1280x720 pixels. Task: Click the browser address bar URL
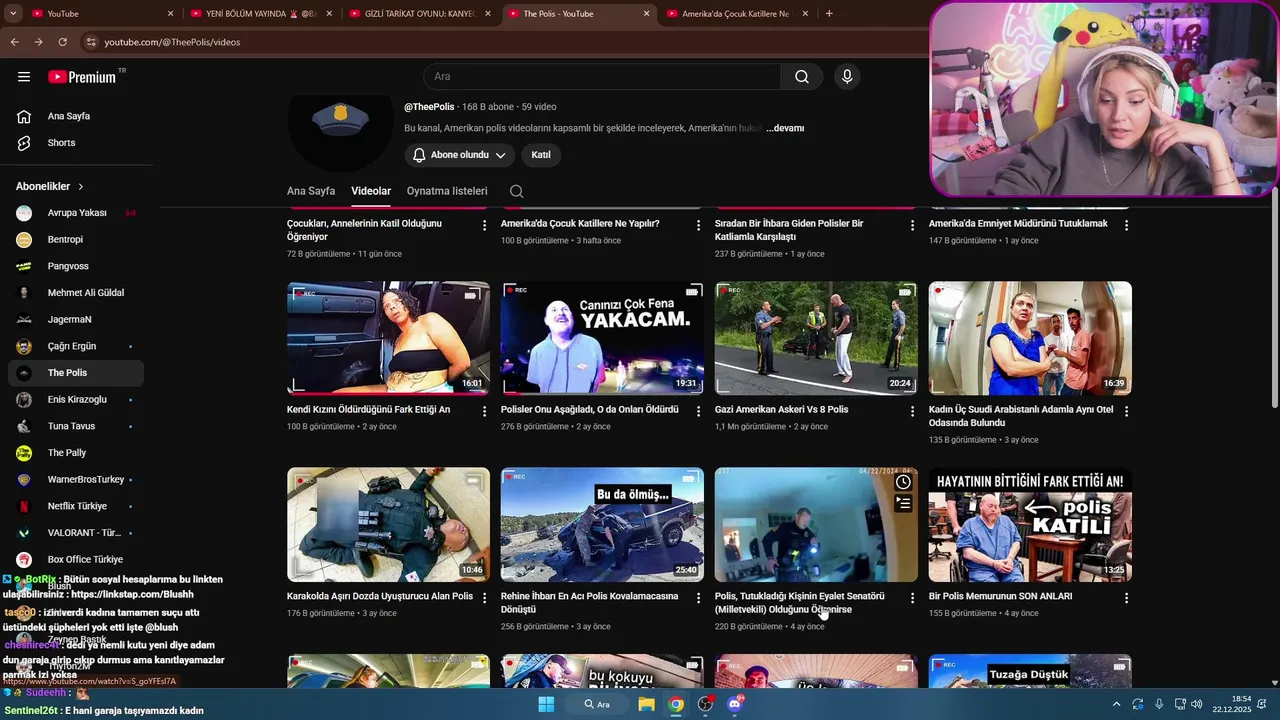(x=172, y=42)
